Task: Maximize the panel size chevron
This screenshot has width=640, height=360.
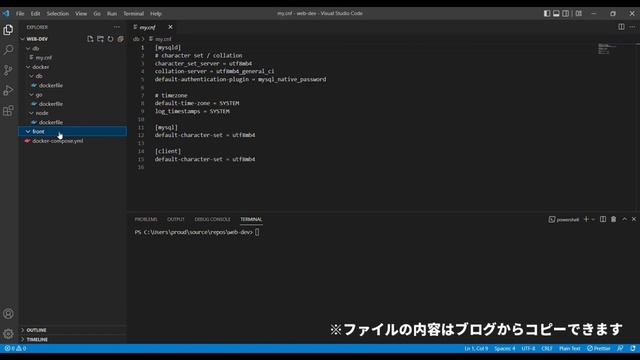Action: pos(624,219)
